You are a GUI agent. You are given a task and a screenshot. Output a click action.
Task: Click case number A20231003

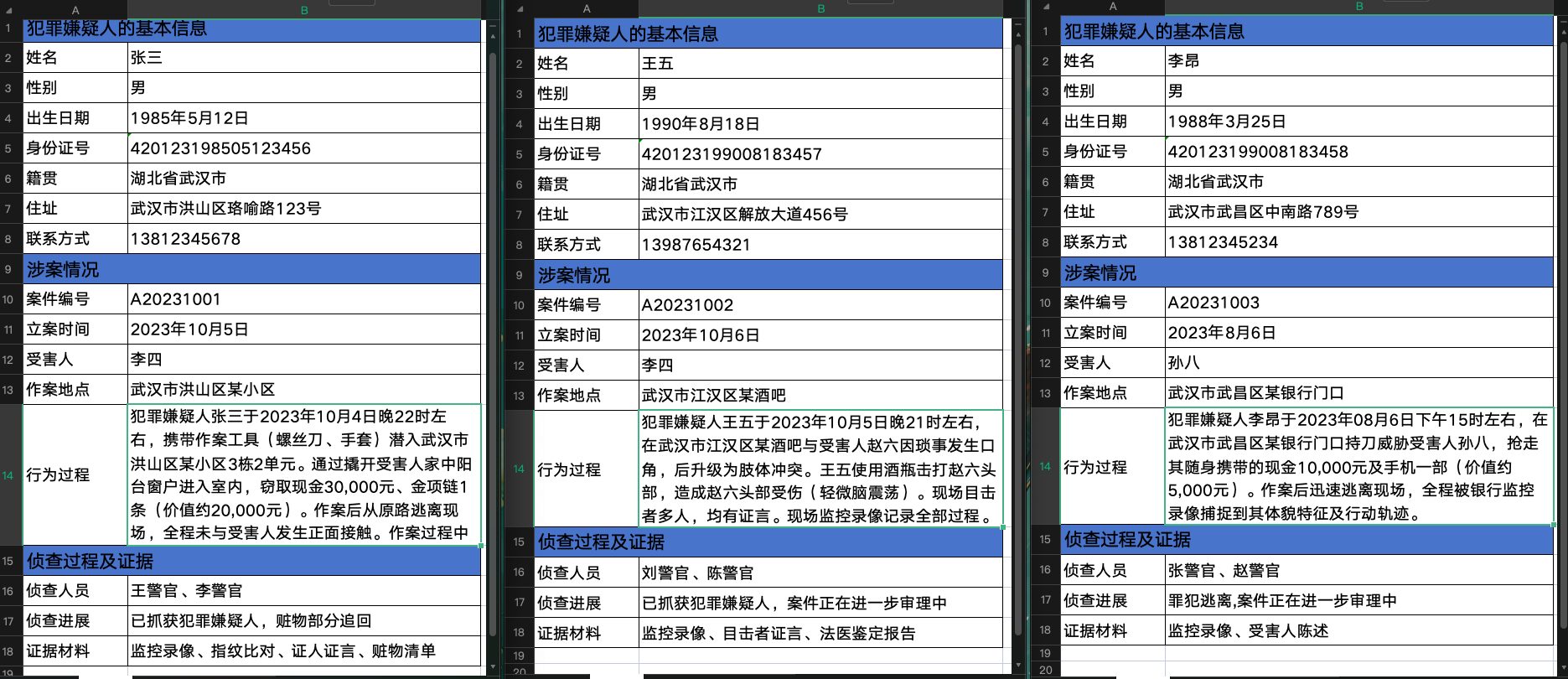point(1359,303)
